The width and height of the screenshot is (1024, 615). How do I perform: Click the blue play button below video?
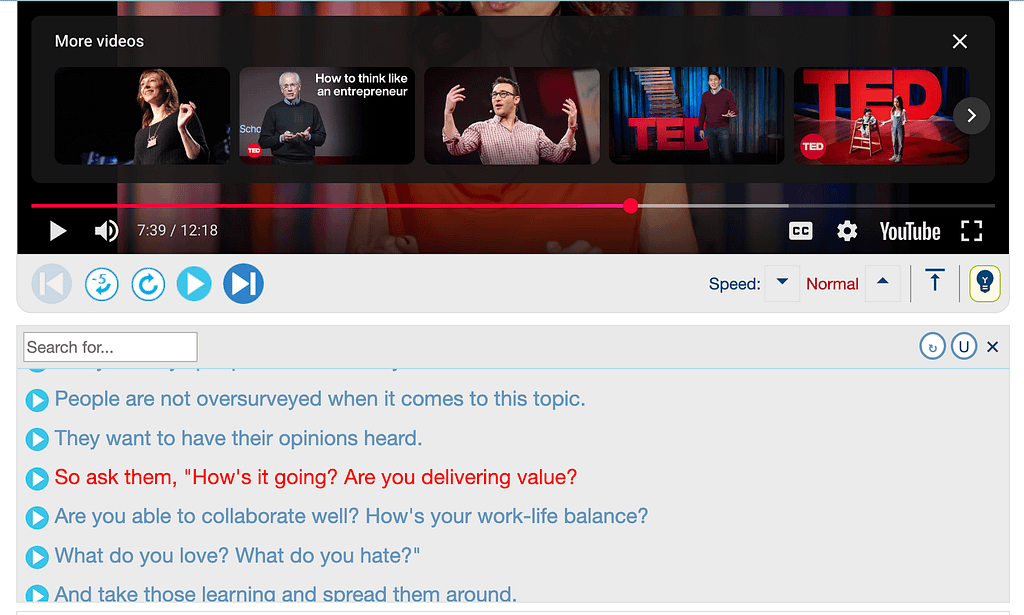coord(194,284)
